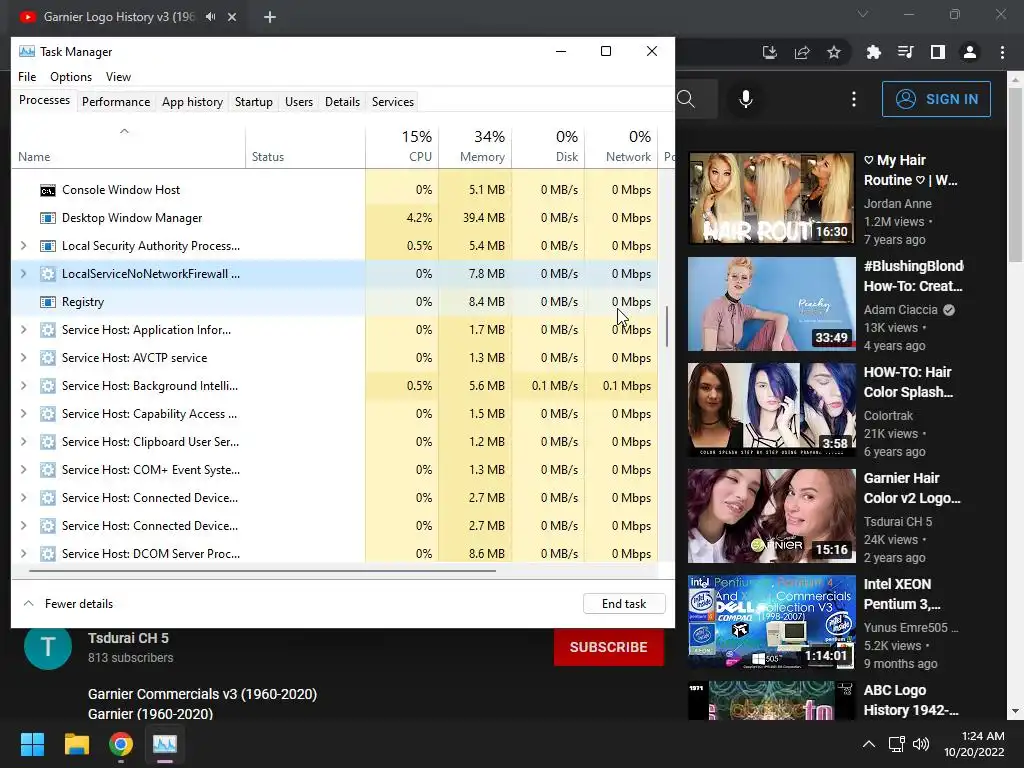Mute the Garnier Logo History browser tab
1024x768 pixels.
(x=210, y=17)
